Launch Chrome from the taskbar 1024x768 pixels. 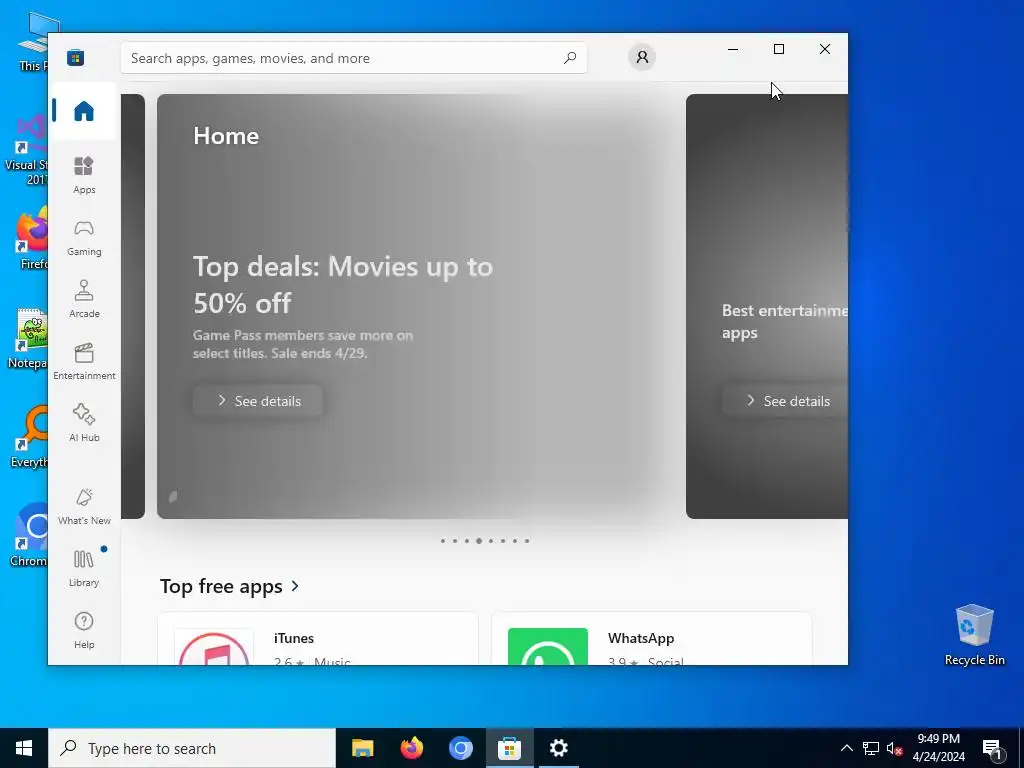tap(460, 748)
